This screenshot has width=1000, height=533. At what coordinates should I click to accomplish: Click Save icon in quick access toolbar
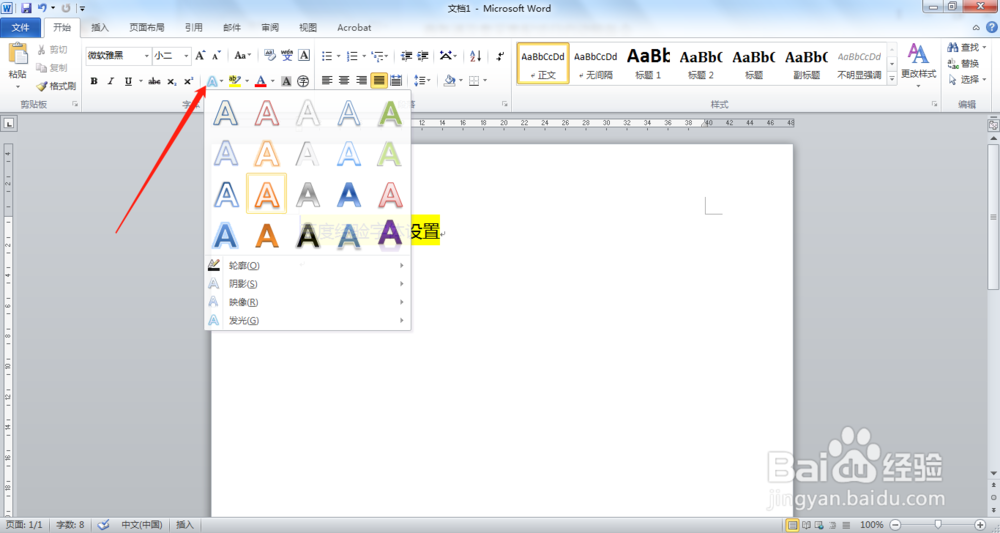26,8
